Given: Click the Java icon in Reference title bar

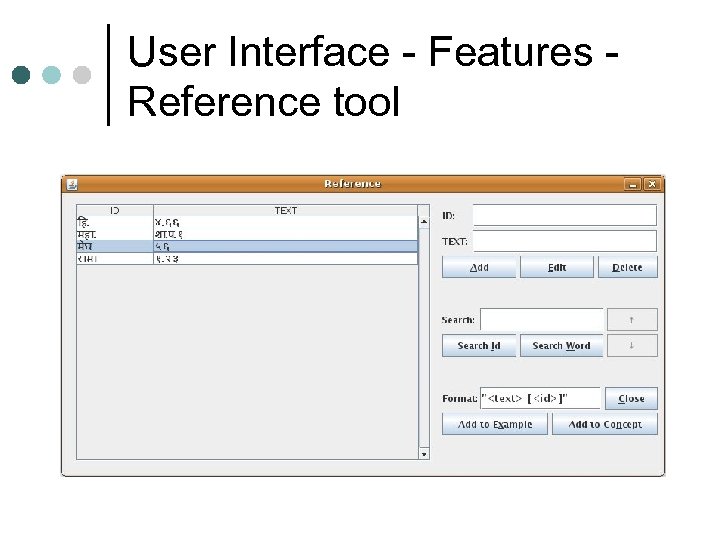Looking at the screenshot, I should point(72,185).
